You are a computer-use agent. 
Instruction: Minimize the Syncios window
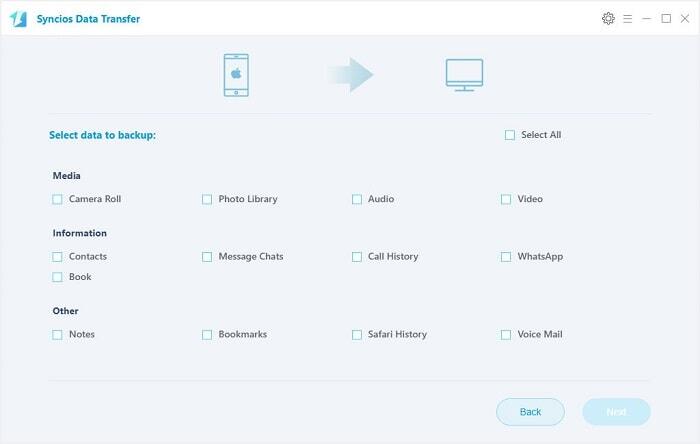point(647,19)
